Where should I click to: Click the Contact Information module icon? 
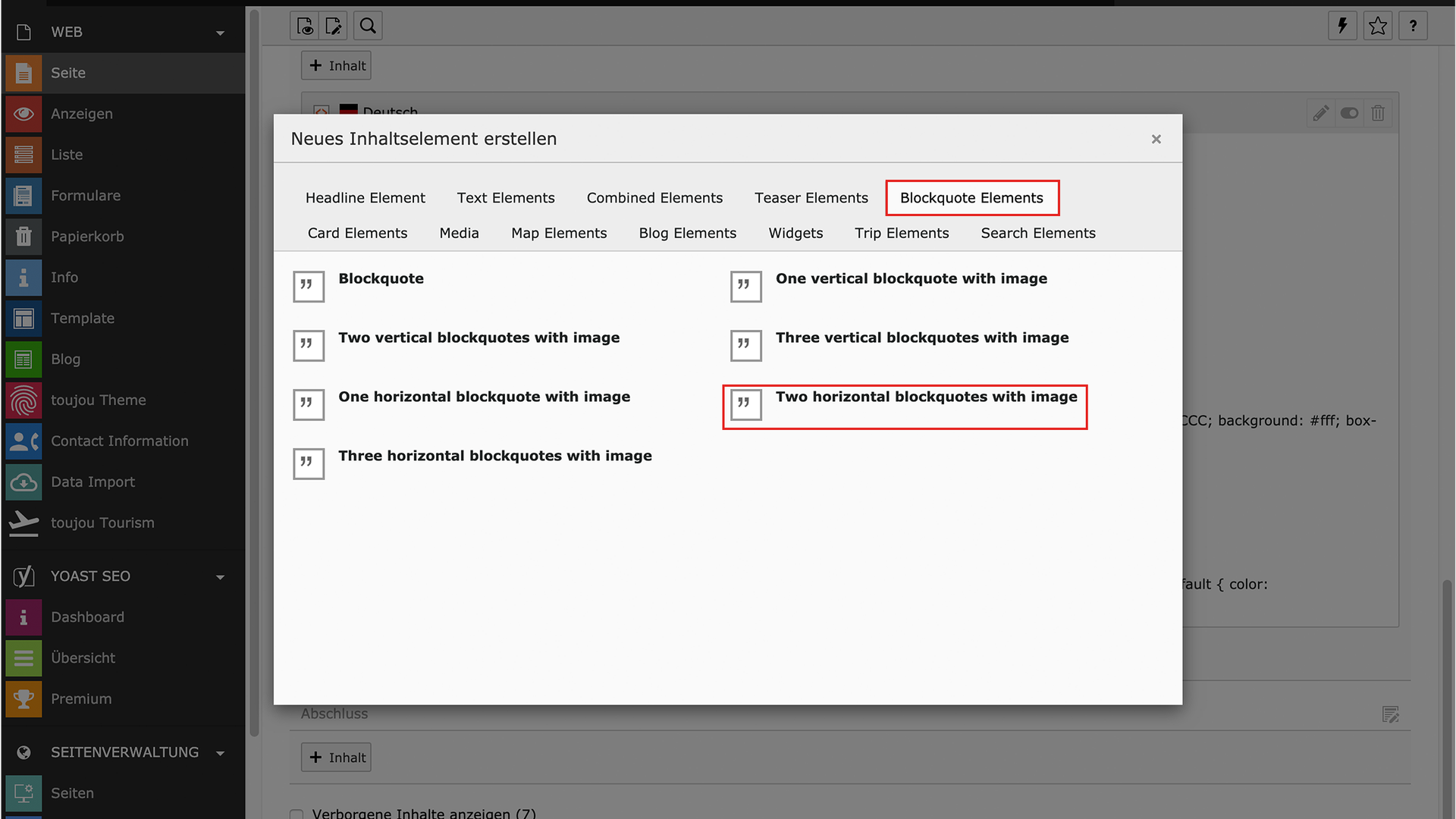point(24,441)
